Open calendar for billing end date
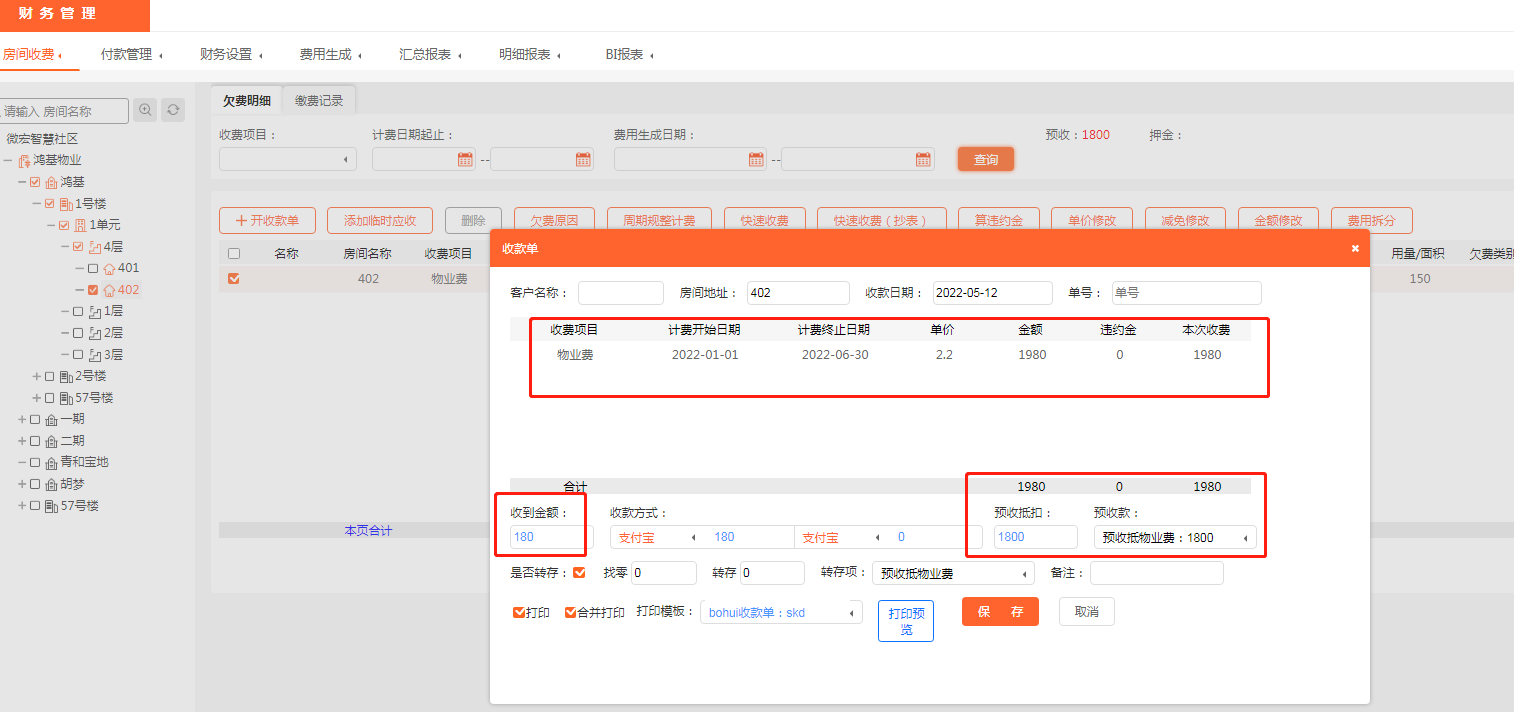Screen dimensions: 1514x712 coord(583,159)
